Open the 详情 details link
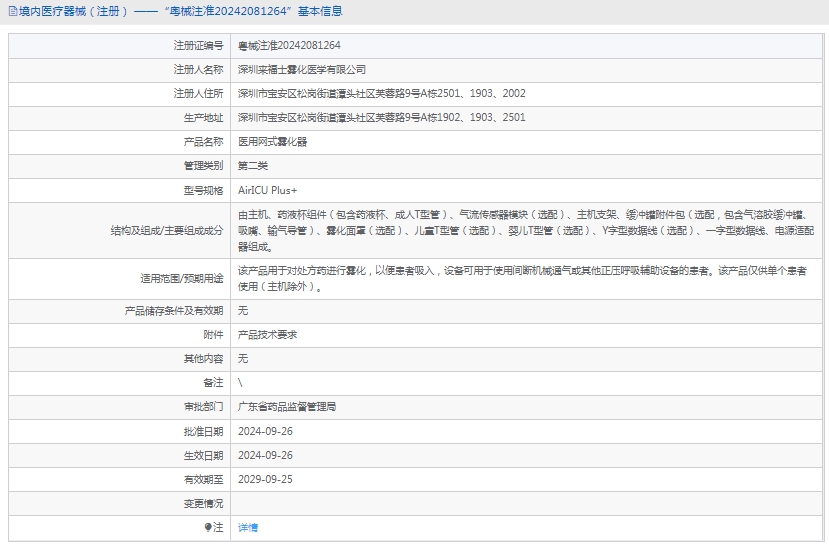Screen dimensions: 829x546 248,527
